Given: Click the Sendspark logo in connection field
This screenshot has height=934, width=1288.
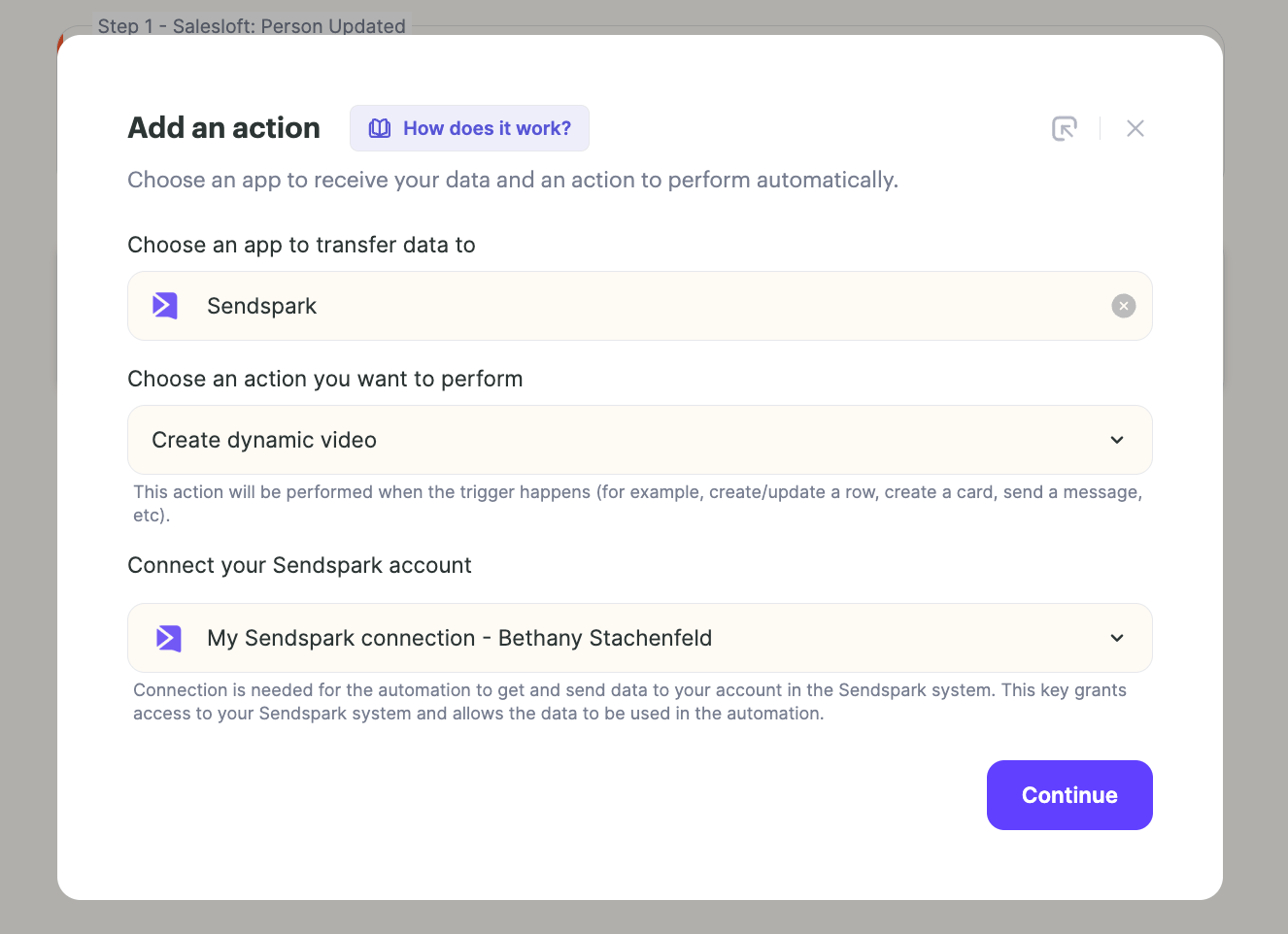Looking at the screenshot, I should point(169,638).
